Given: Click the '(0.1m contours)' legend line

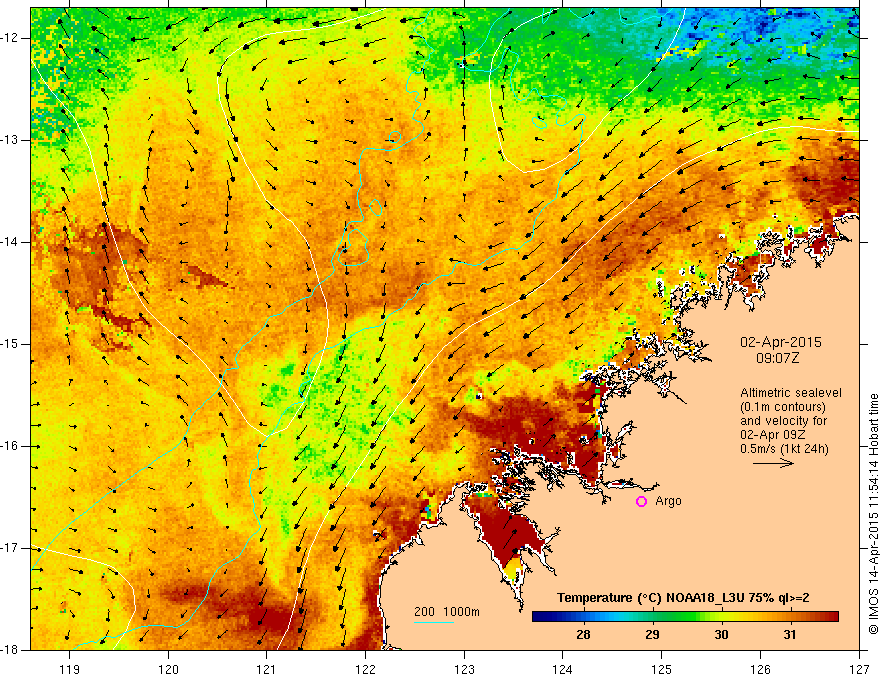Looking at the screenshot, I should (x=783, y=407).
